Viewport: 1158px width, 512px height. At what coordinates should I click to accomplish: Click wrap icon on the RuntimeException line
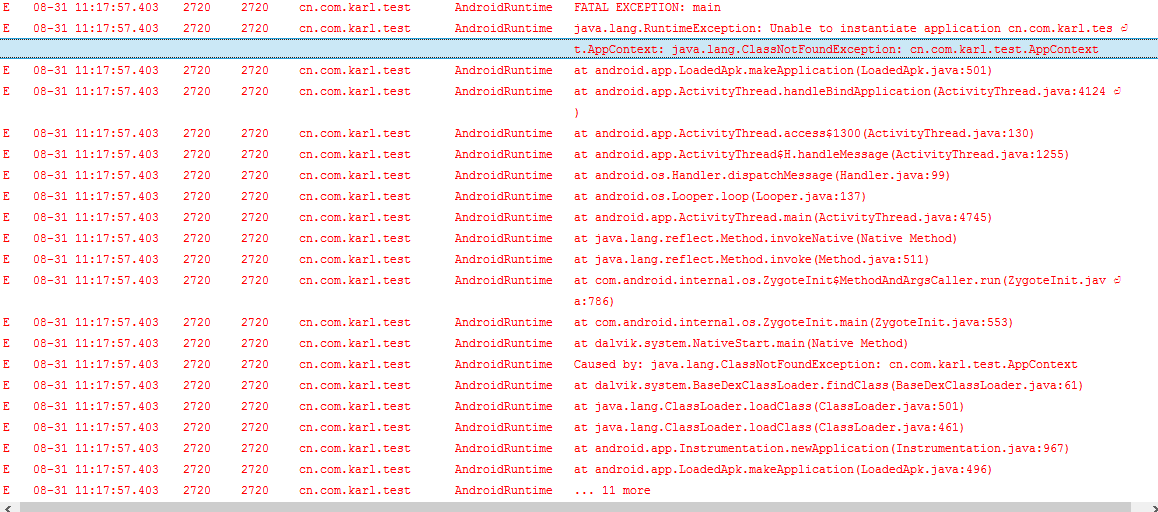tap(1125, 28)
